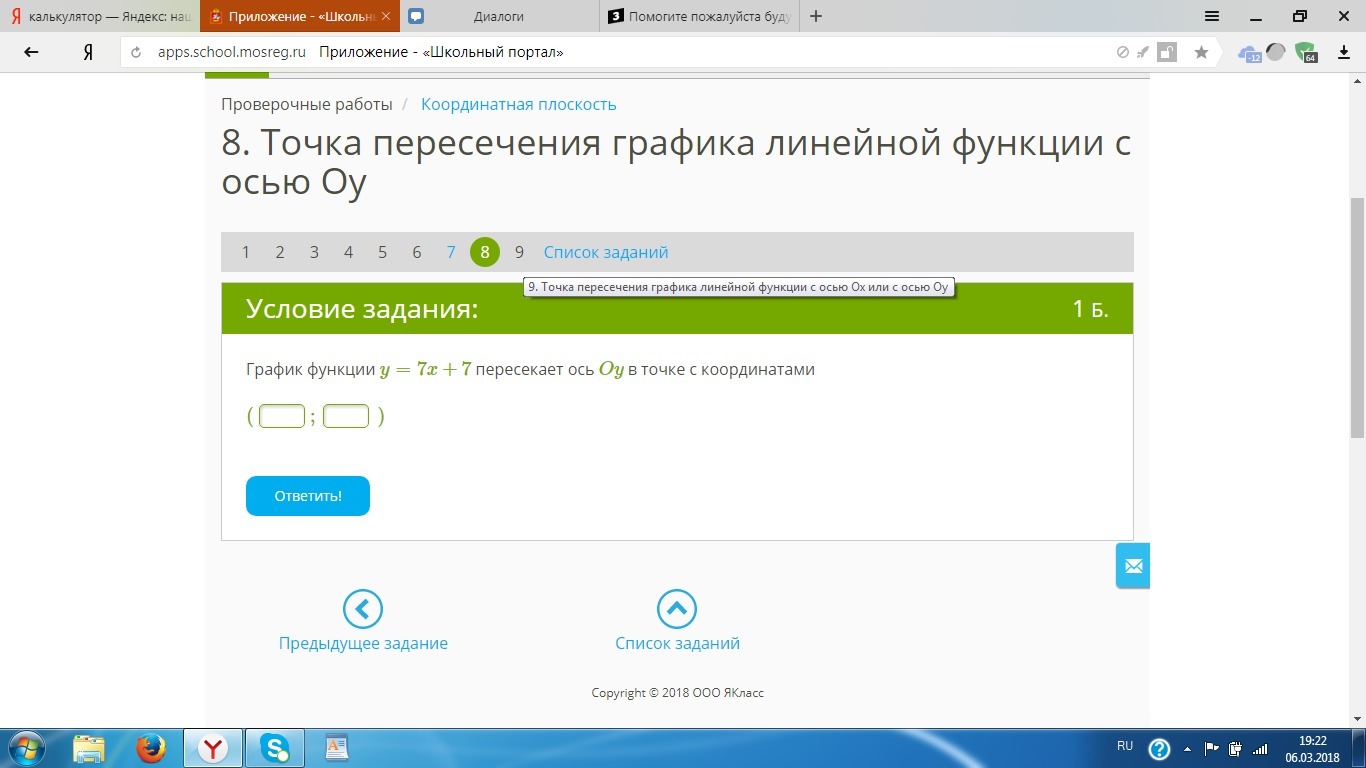
Task: Click the blue help question mark tray icon
Action: click(1159, 748)
